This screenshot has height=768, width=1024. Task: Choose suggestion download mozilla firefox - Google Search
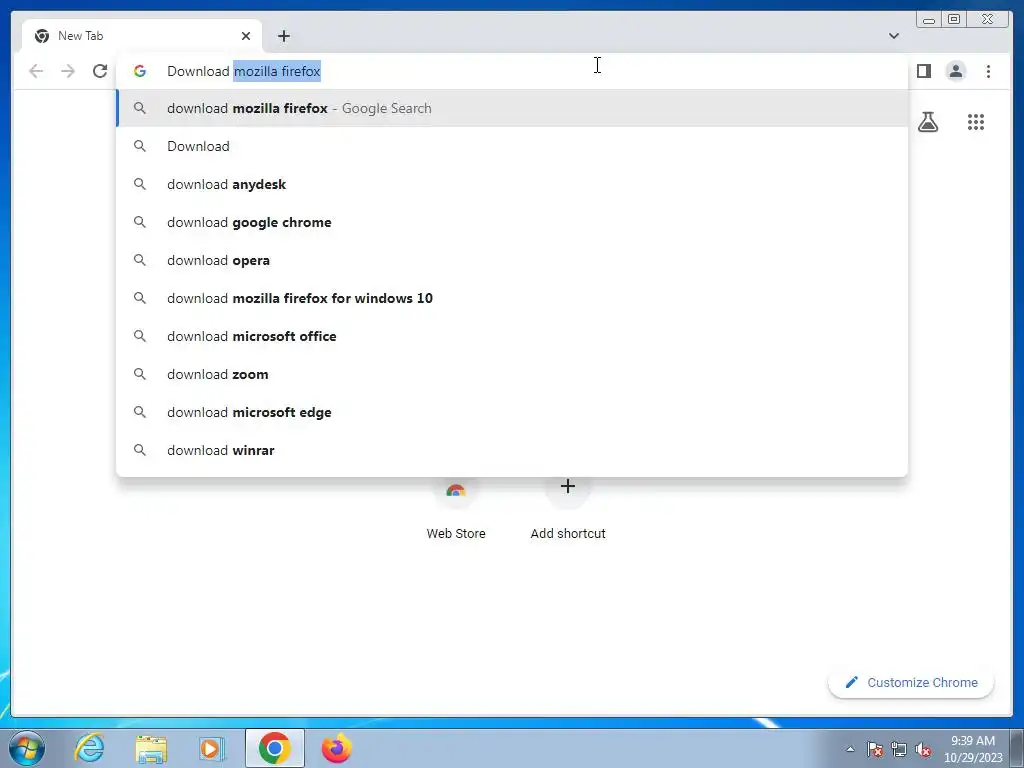512,108
